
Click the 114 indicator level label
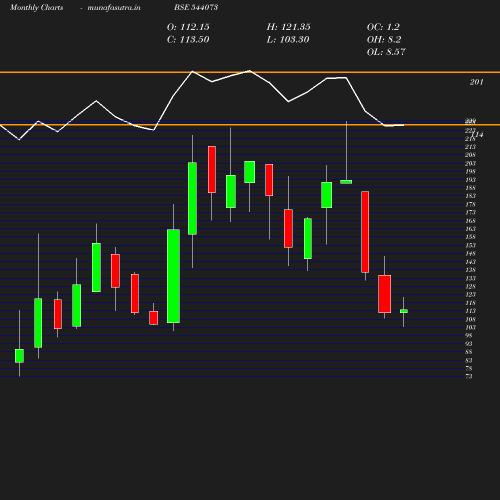point(478,134)
